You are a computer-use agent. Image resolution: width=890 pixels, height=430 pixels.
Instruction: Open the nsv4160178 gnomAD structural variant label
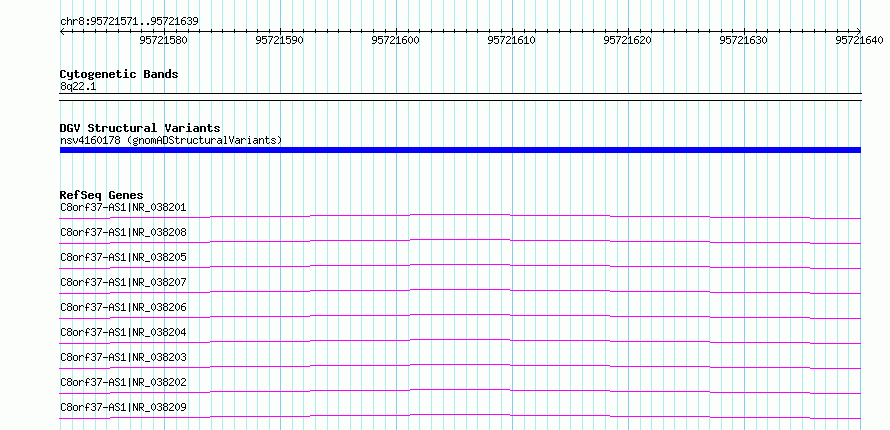(171, 140)
